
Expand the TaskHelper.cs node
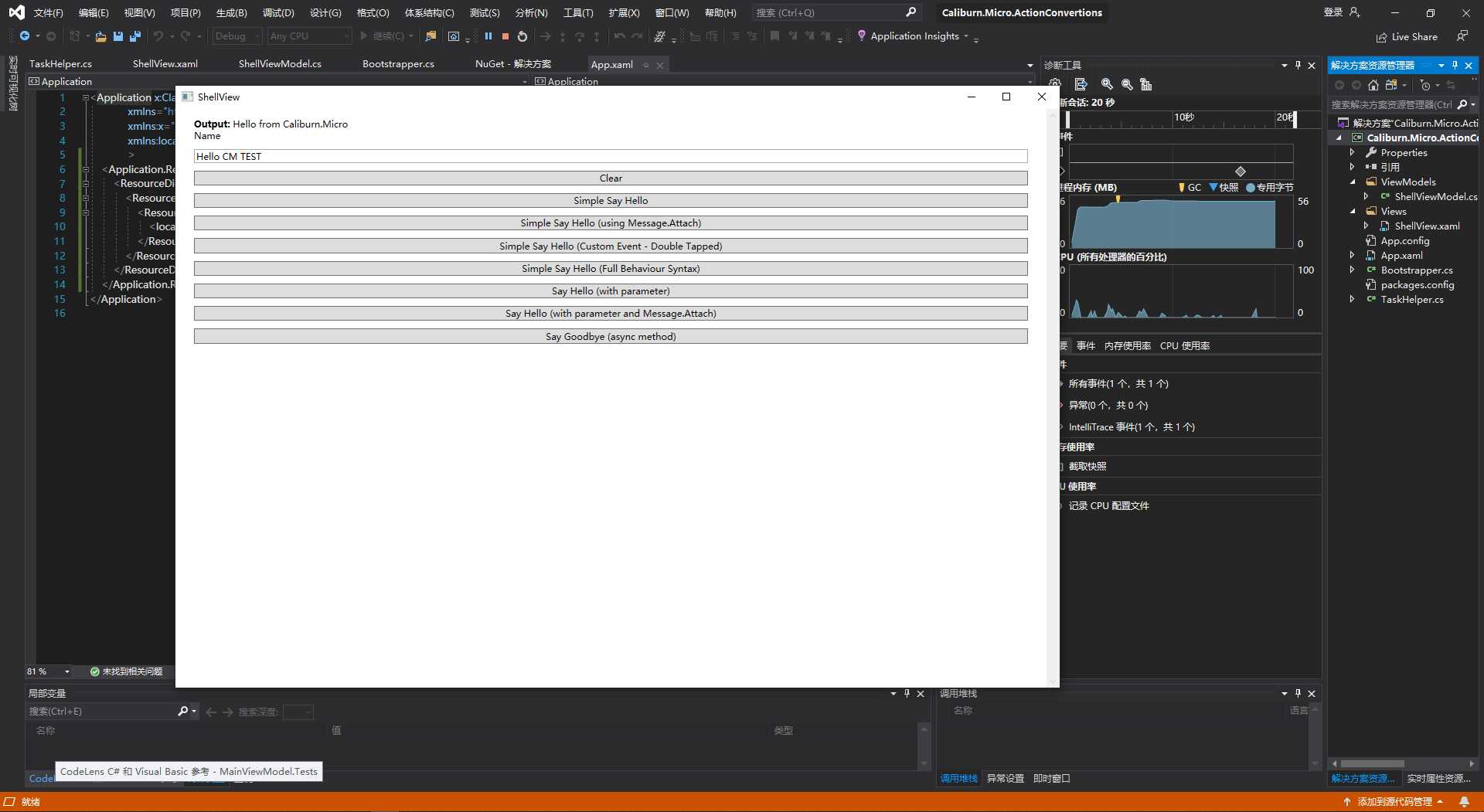point(1352,299)
